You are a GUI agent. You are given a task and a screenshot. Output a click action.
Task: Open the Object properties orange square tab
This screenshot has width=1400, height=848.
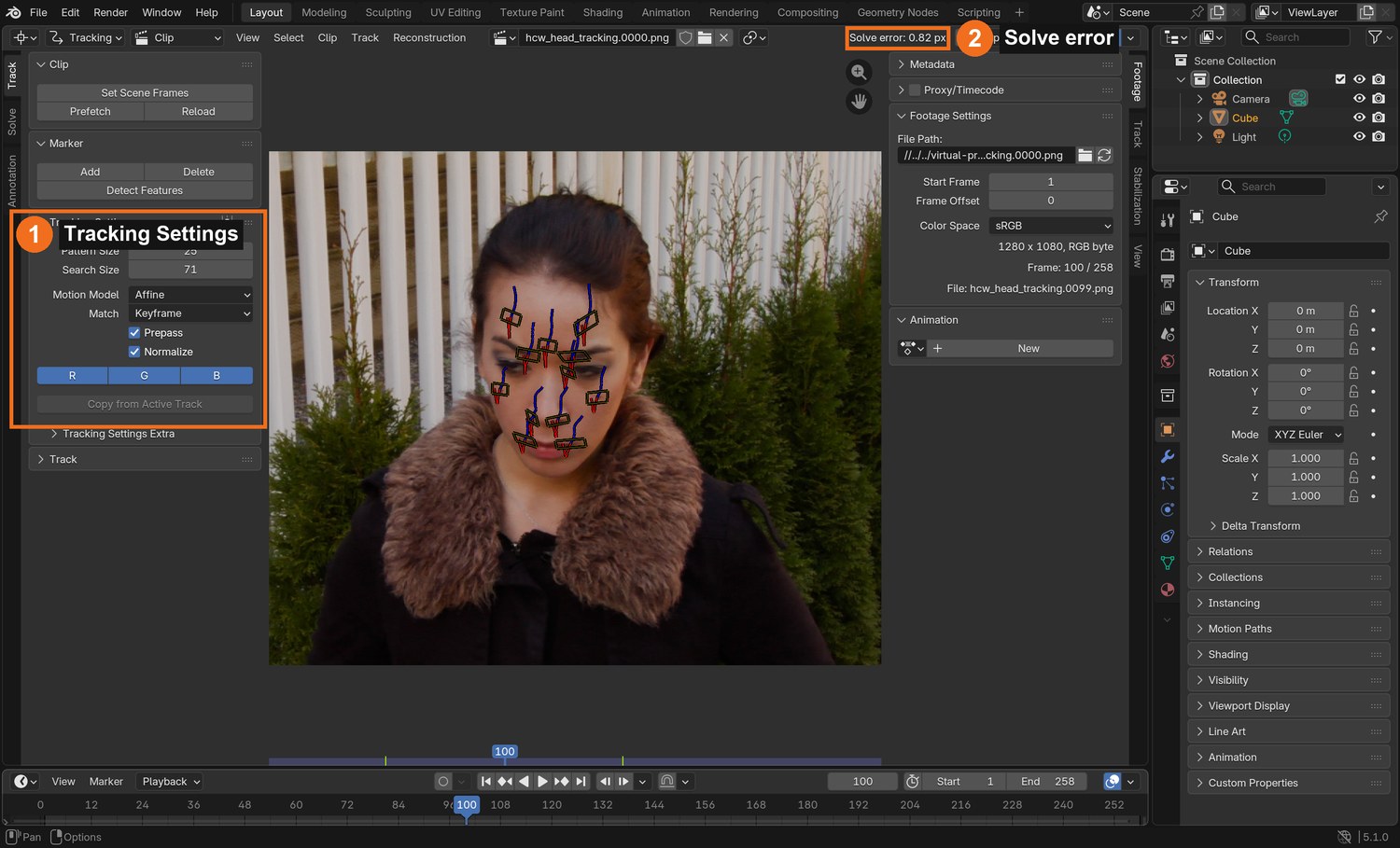click(1167, 429)
